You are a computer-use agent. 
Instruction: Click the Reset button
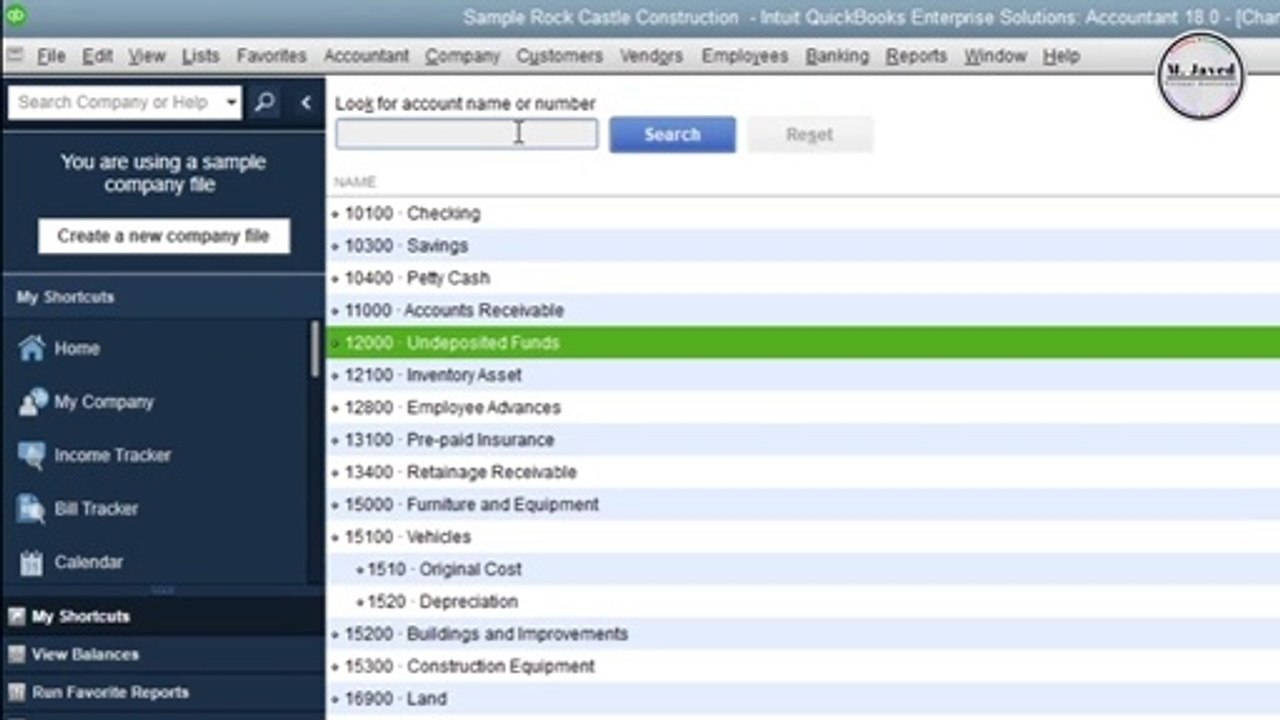pyautogui.click(x=810, y=134)
